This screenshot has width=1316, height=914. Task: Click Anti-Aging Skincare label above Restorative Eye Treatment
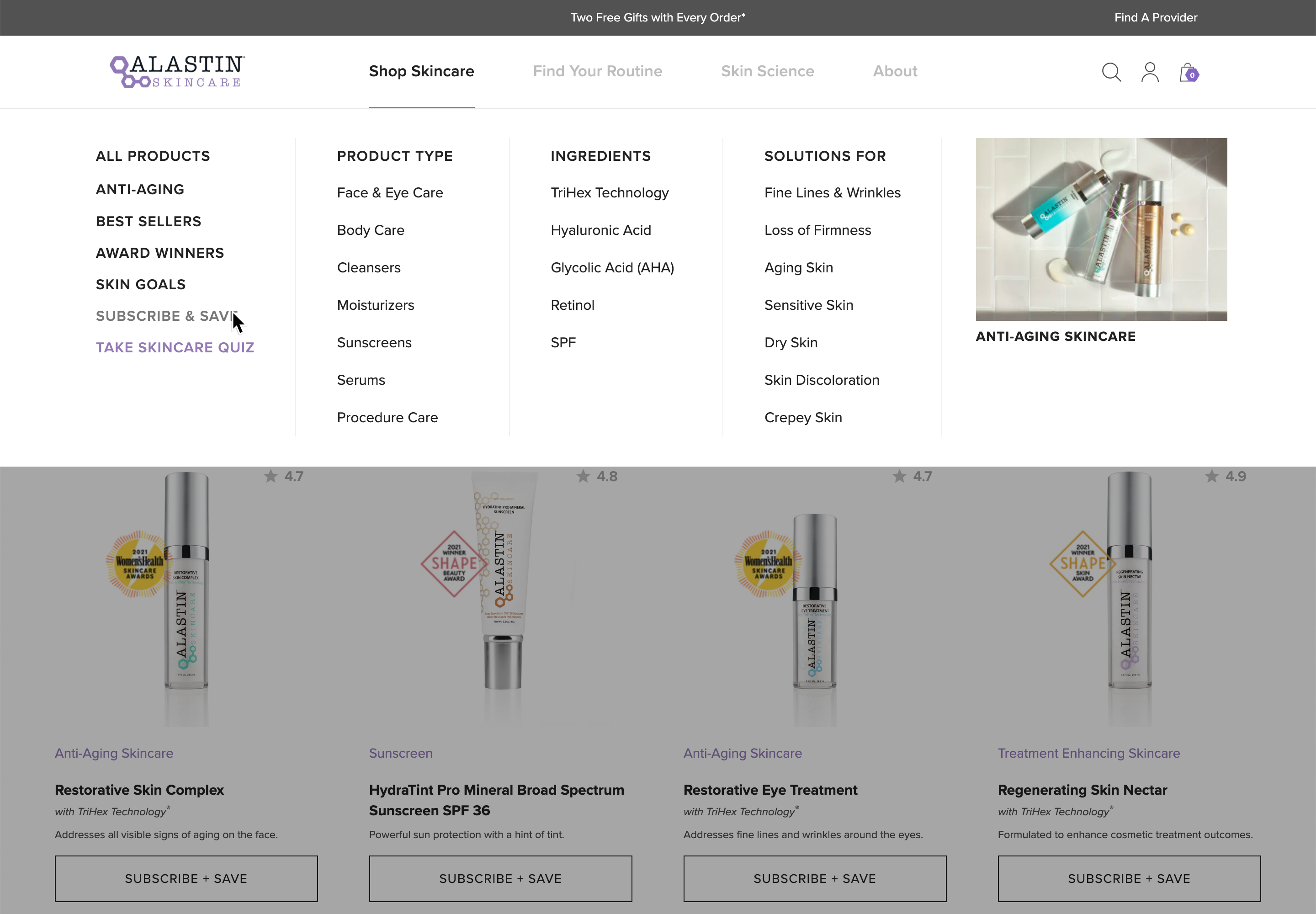743,754
